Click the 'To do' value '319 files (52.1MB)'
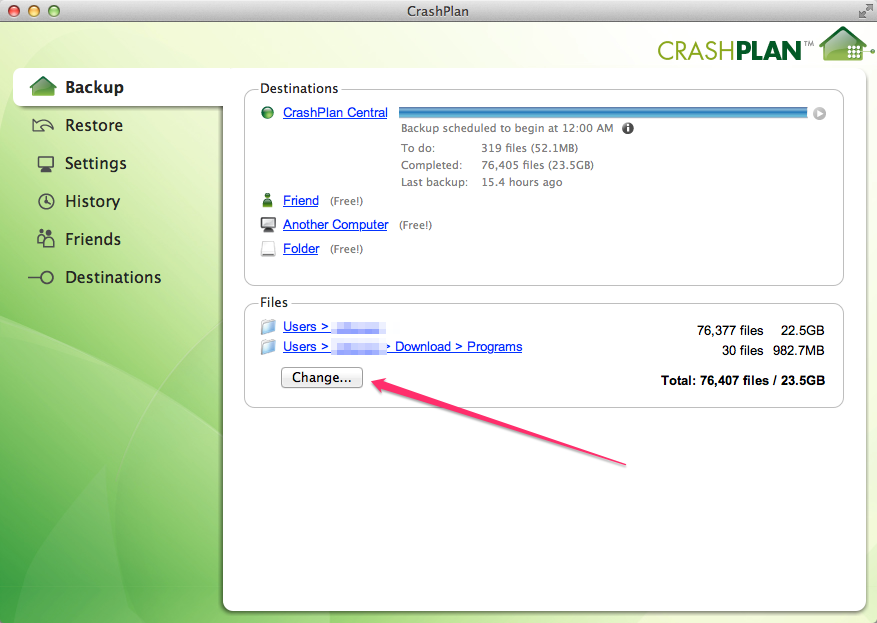 (530, 148)
